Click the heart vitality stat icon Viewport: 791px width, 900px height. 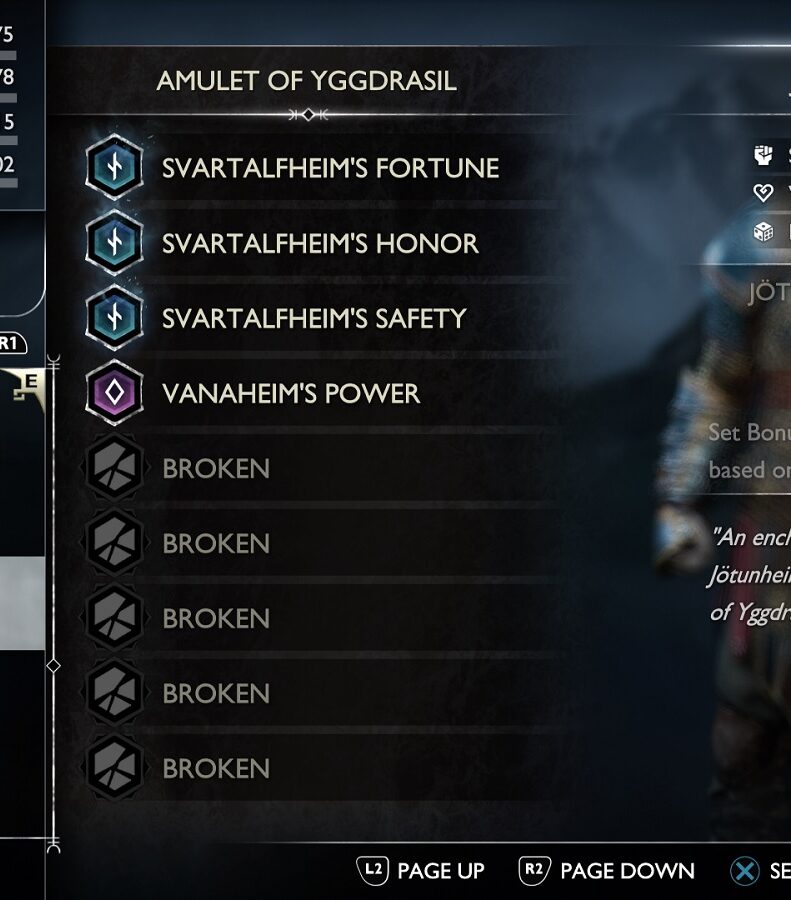[x=763, y=192]
